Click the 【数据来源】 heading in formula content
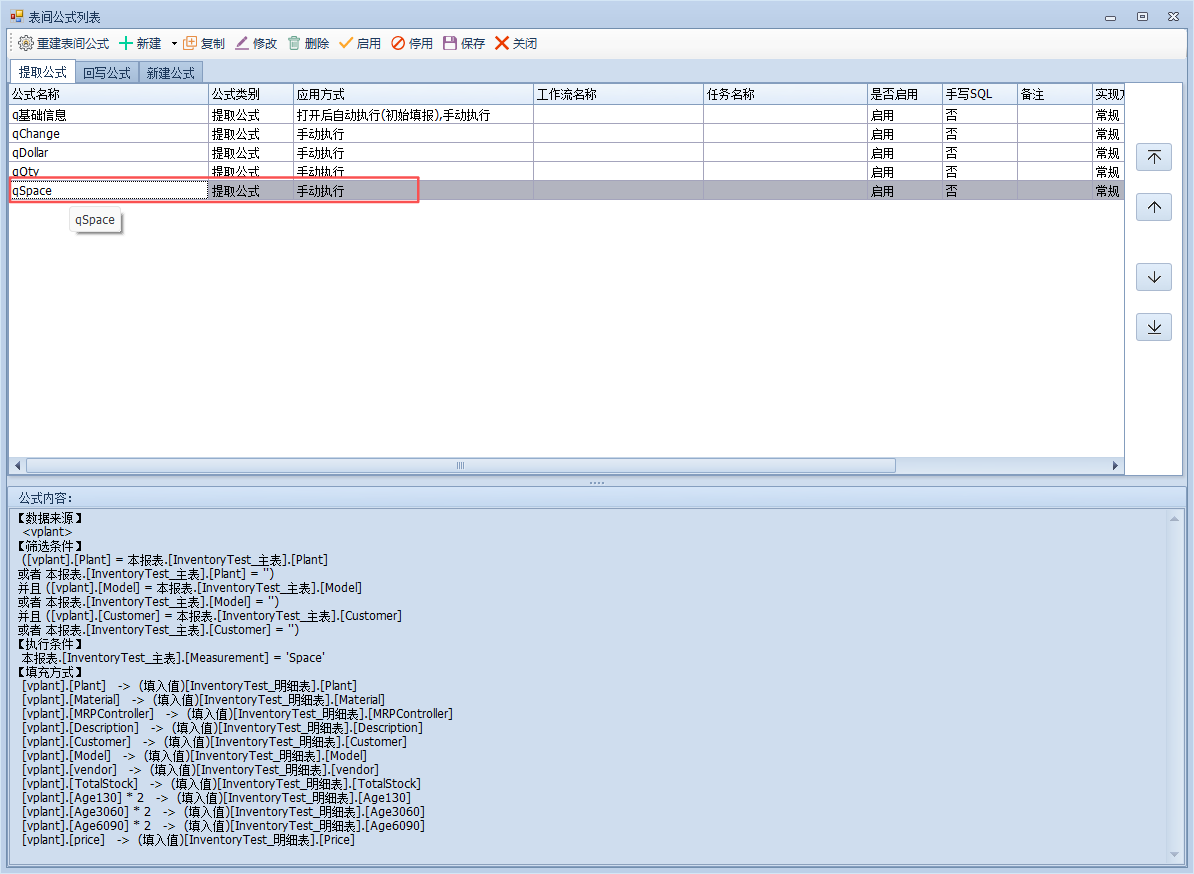The height and width of the screenshot is (874, 1194). coord(50,518)
